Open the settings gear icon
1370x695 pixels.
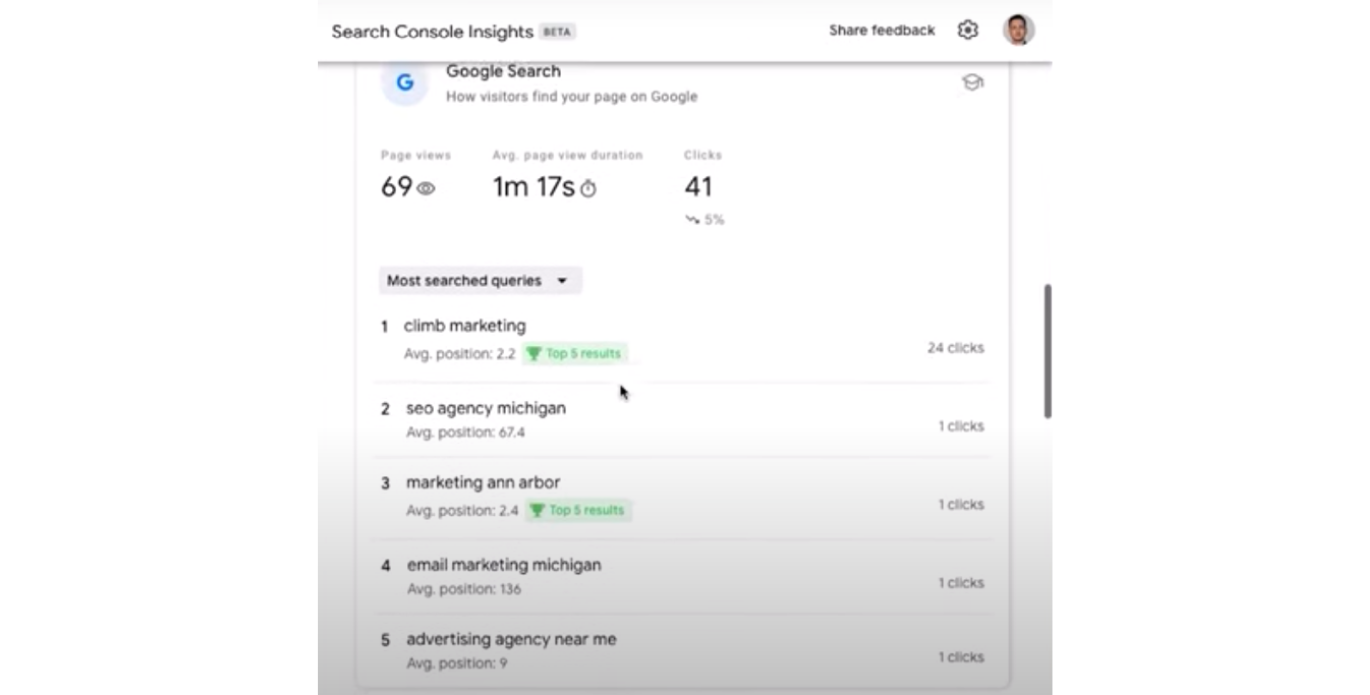point(967,30)
